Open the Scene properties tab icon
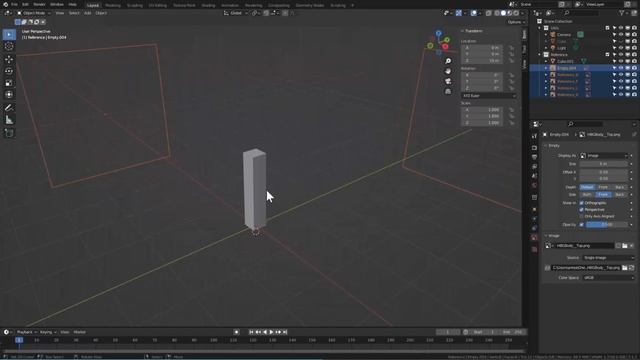Image resolution: width=640 pixels, height=360 pixels. (534, 176)
